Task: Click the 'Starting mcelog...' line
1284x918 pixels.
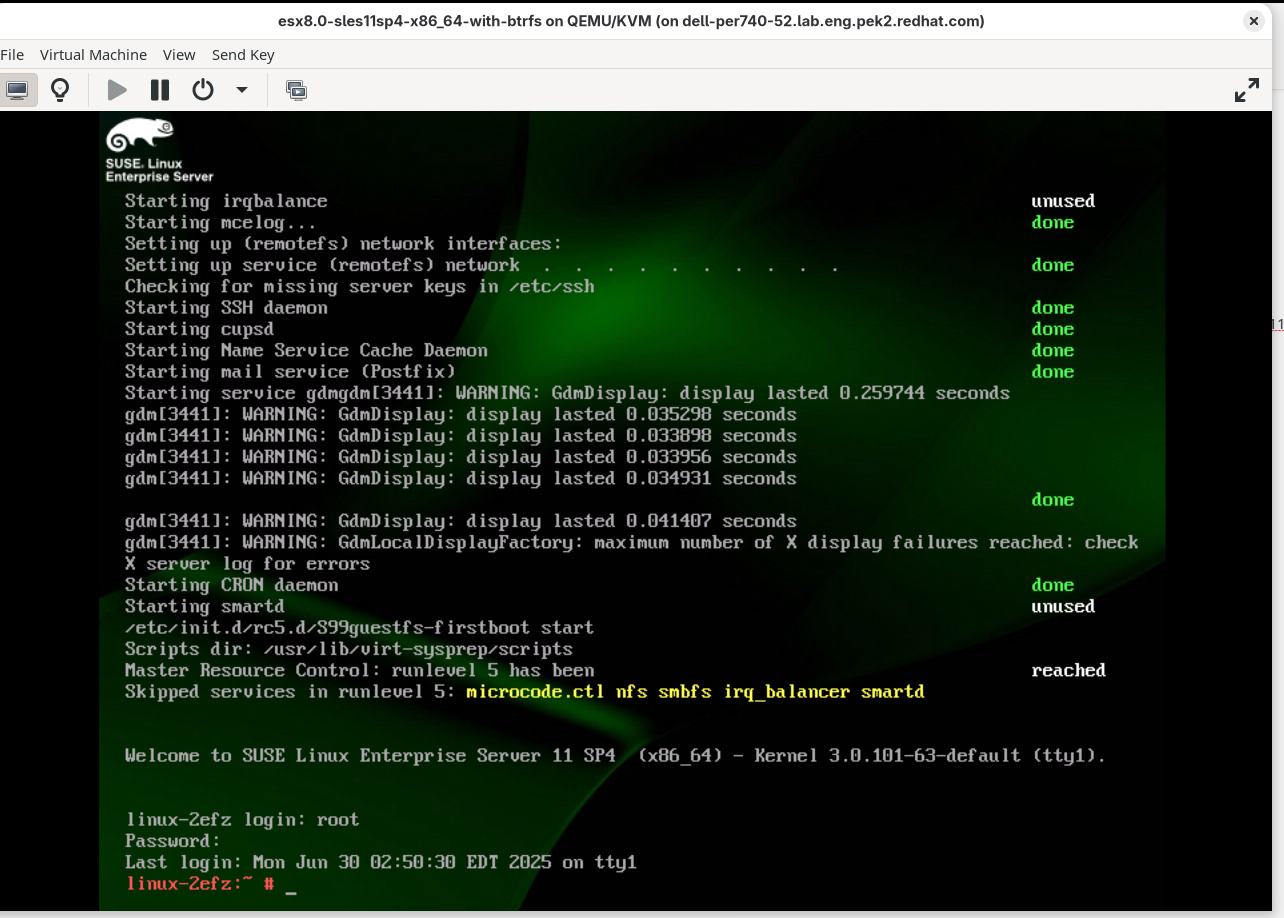Action: pyautogui.click(x=220, y=223)
